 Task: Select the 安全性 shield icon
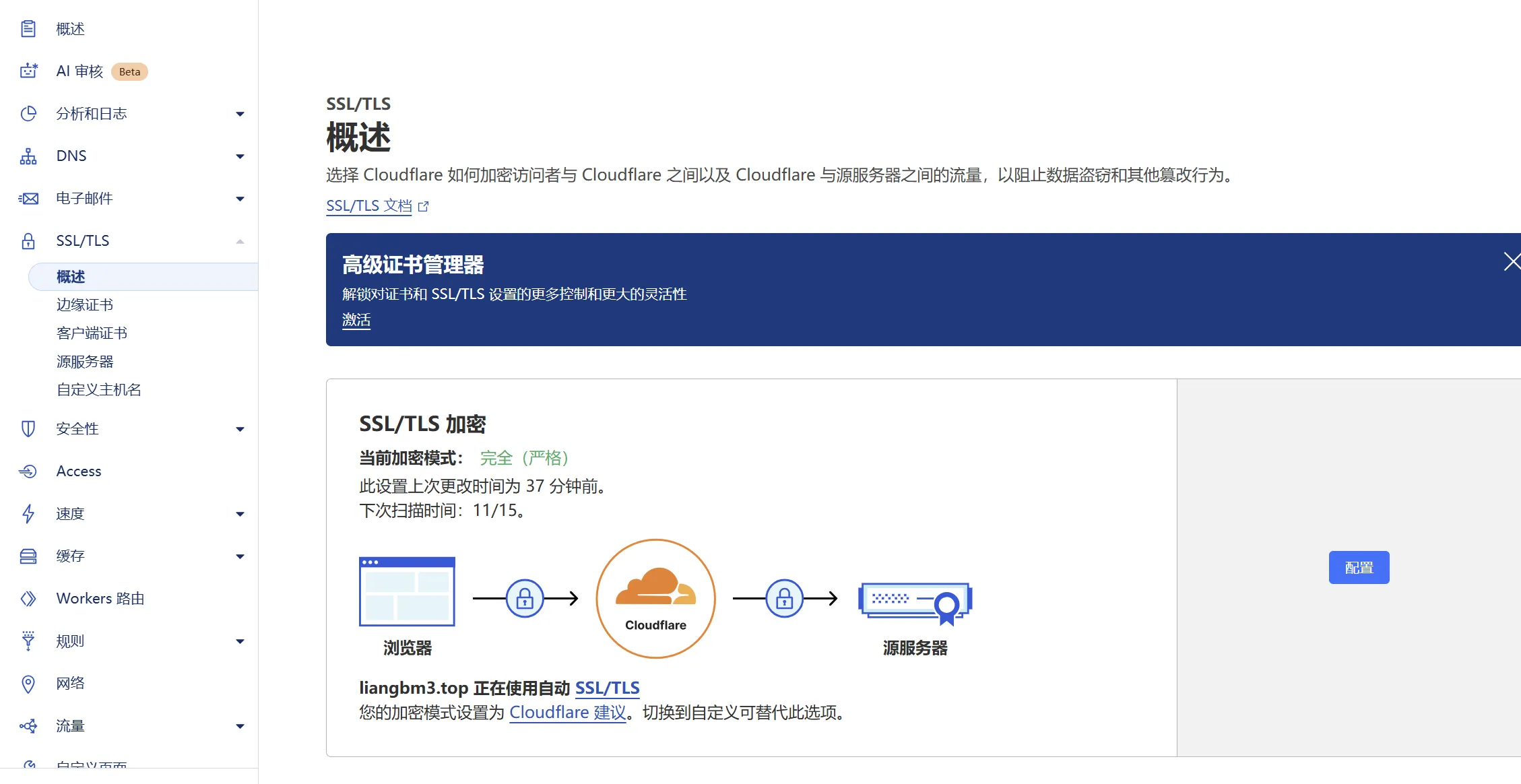pyautogui.click(x=28, y=428)
